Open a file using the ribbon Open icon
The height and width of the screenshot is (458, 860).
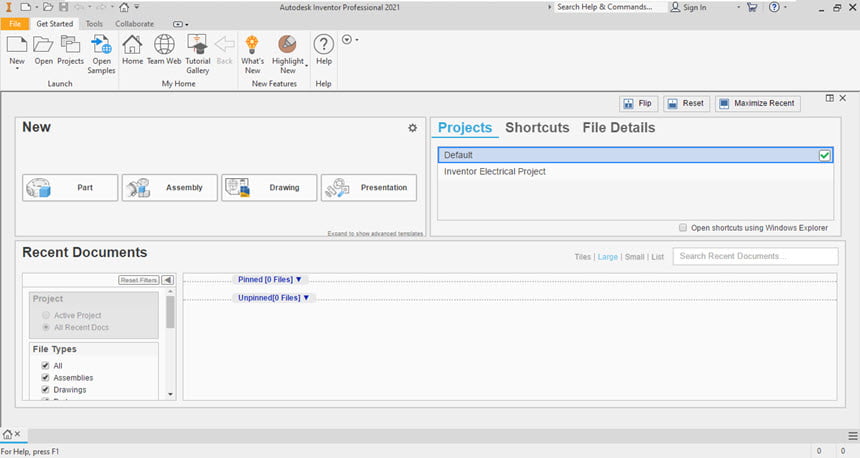[x=43, y=44]
